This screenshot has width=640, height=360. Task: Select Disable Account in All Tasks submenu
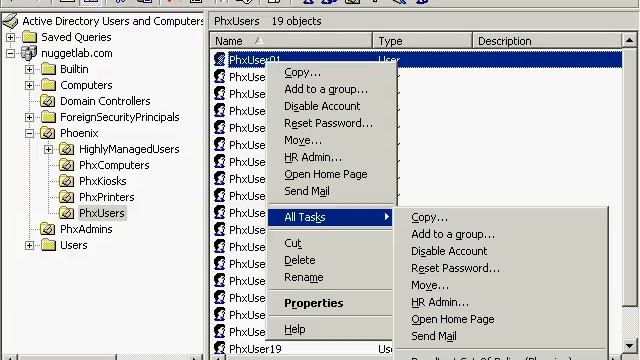(x=449, y=251)
